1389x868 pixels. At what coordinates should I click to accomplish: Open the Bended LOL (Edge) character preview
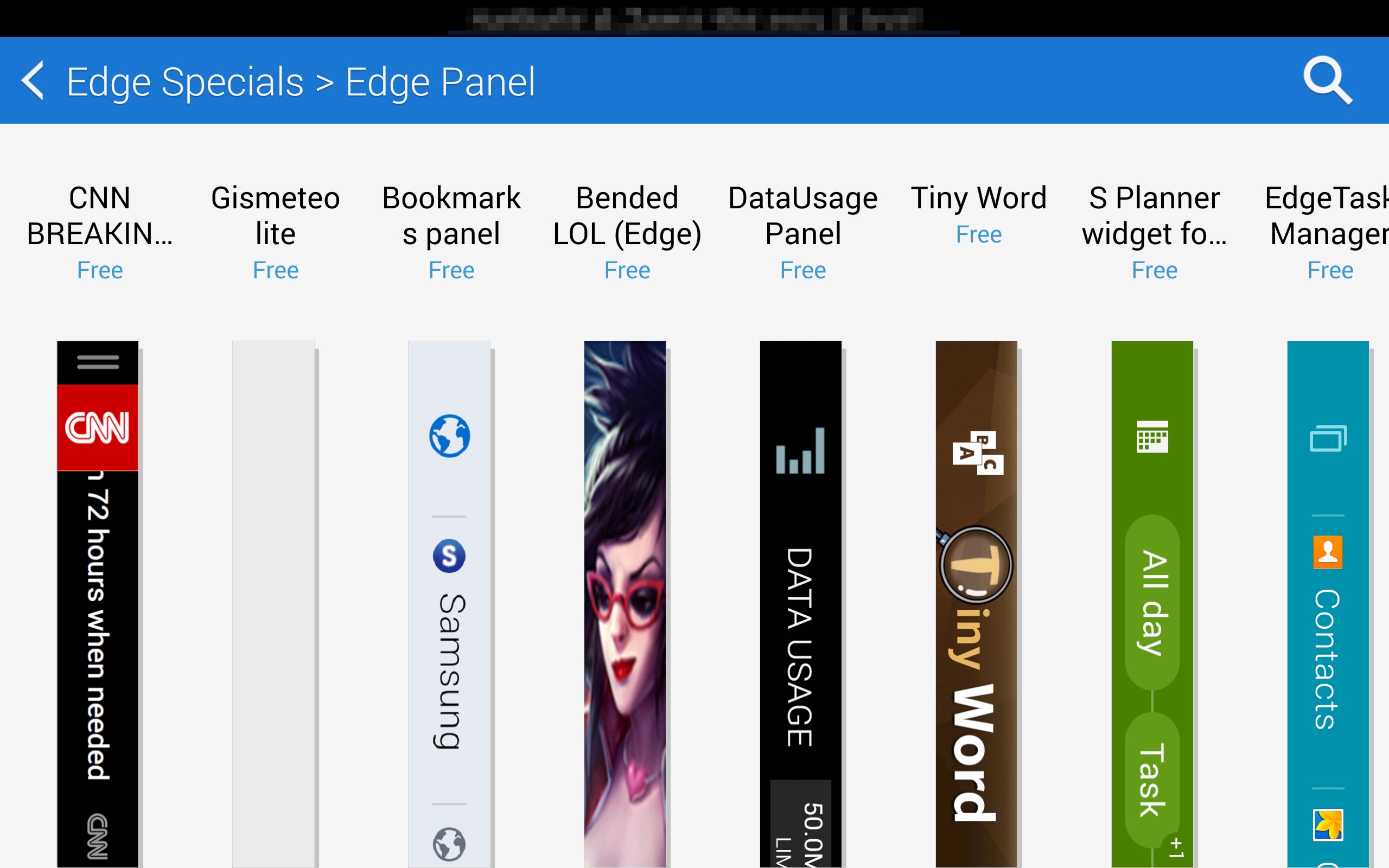[x=625, y=603]
